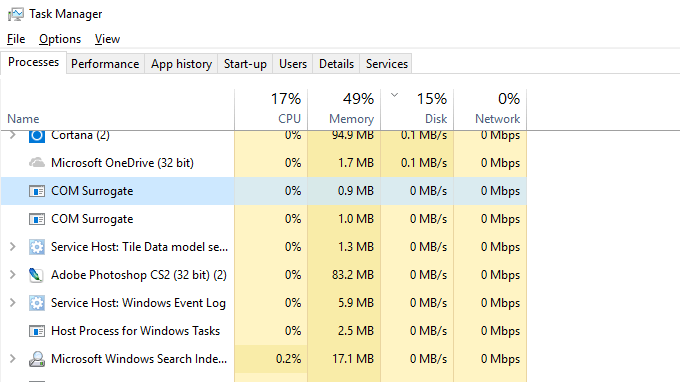This screenshot has height=382, width=680.
Task: Expand the Cortana process group
Action: [13, 135]
